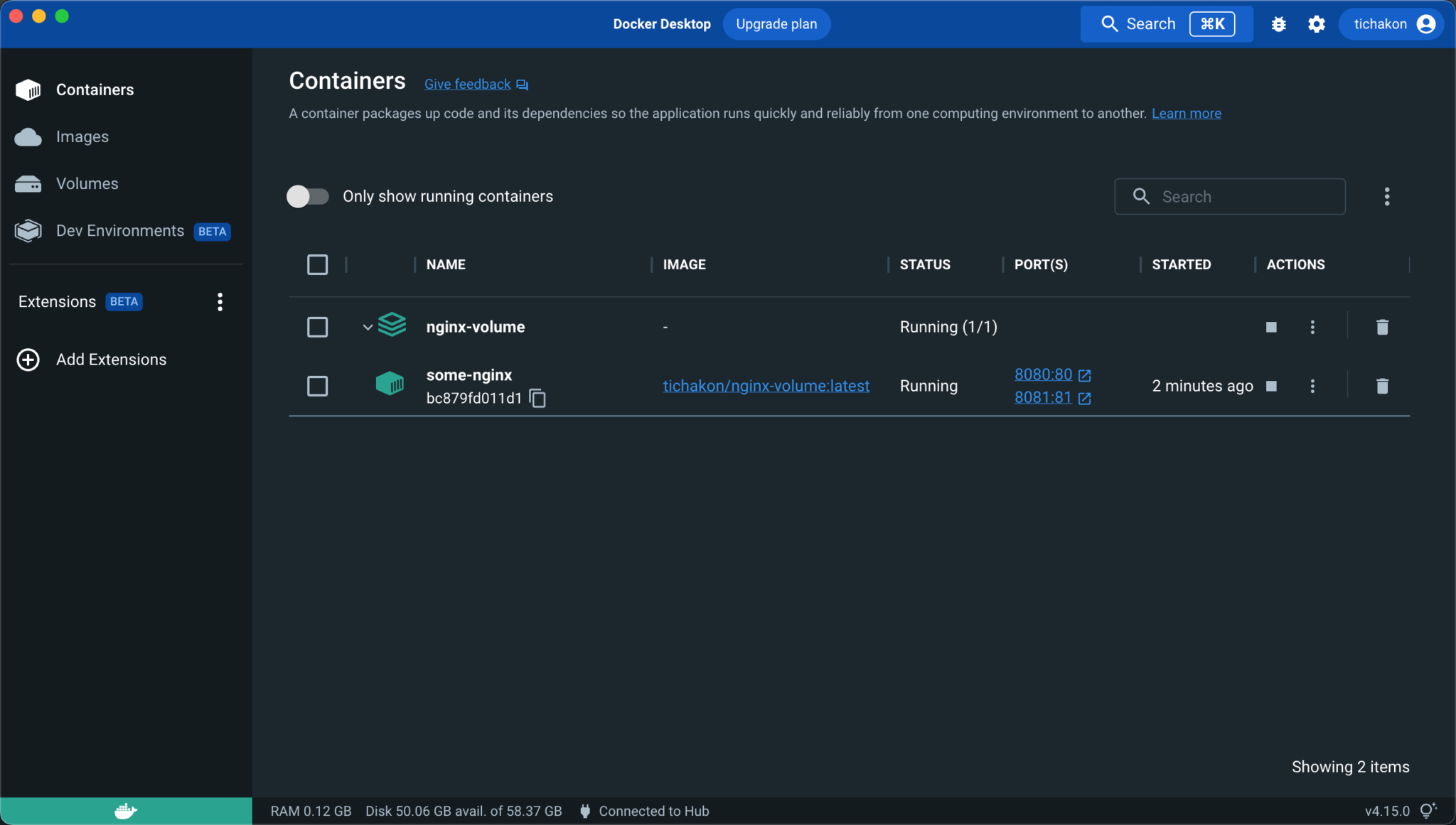Screen dimensions: 1456x825
Task: Click the Docker whale icon in status bar
Action: (125, 810)
